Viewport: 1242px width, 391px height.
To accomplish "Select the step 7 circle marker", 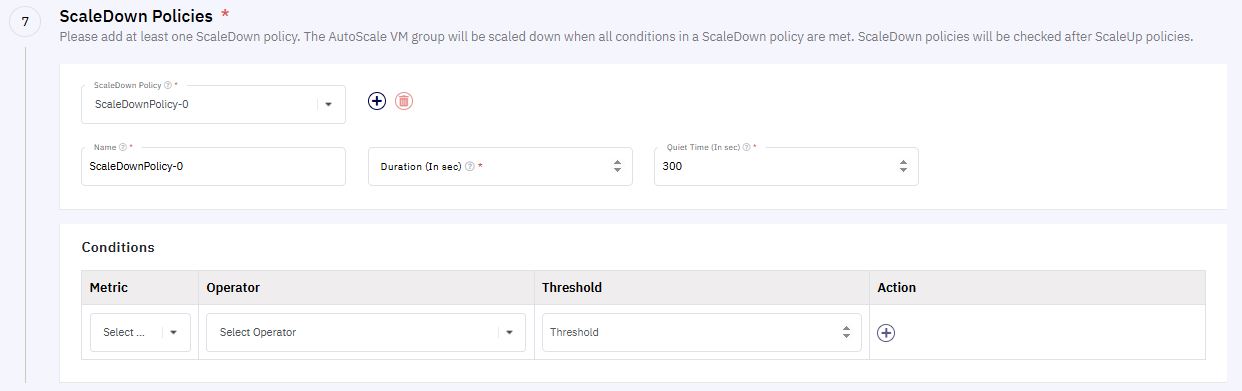I will click(25, 22).
